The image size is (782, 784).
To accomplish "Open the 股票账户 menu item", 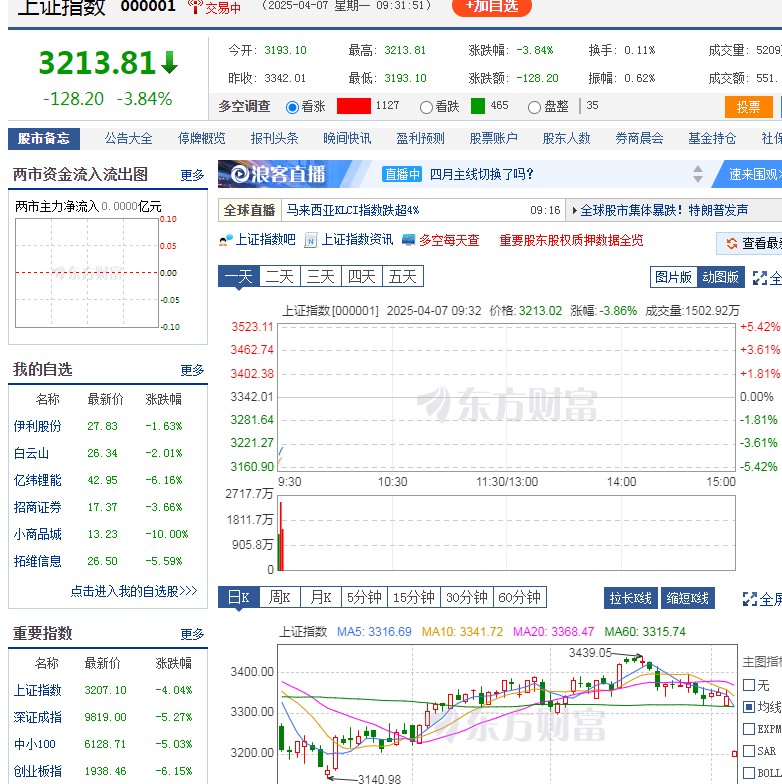I will tap(494, 138).
